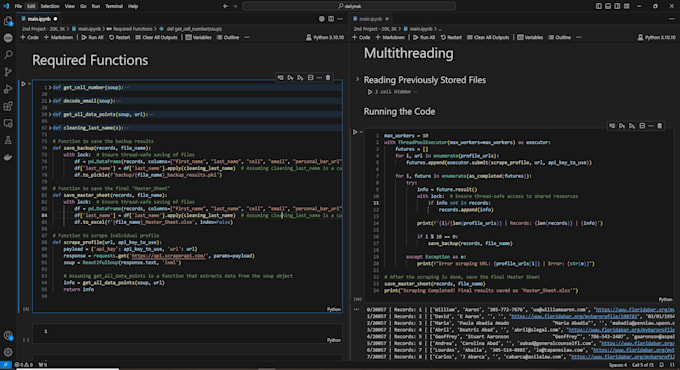This screenshot has width=680, height=370.
Task: Go forward with the navigation arrow
Action: tap(235, 6)
